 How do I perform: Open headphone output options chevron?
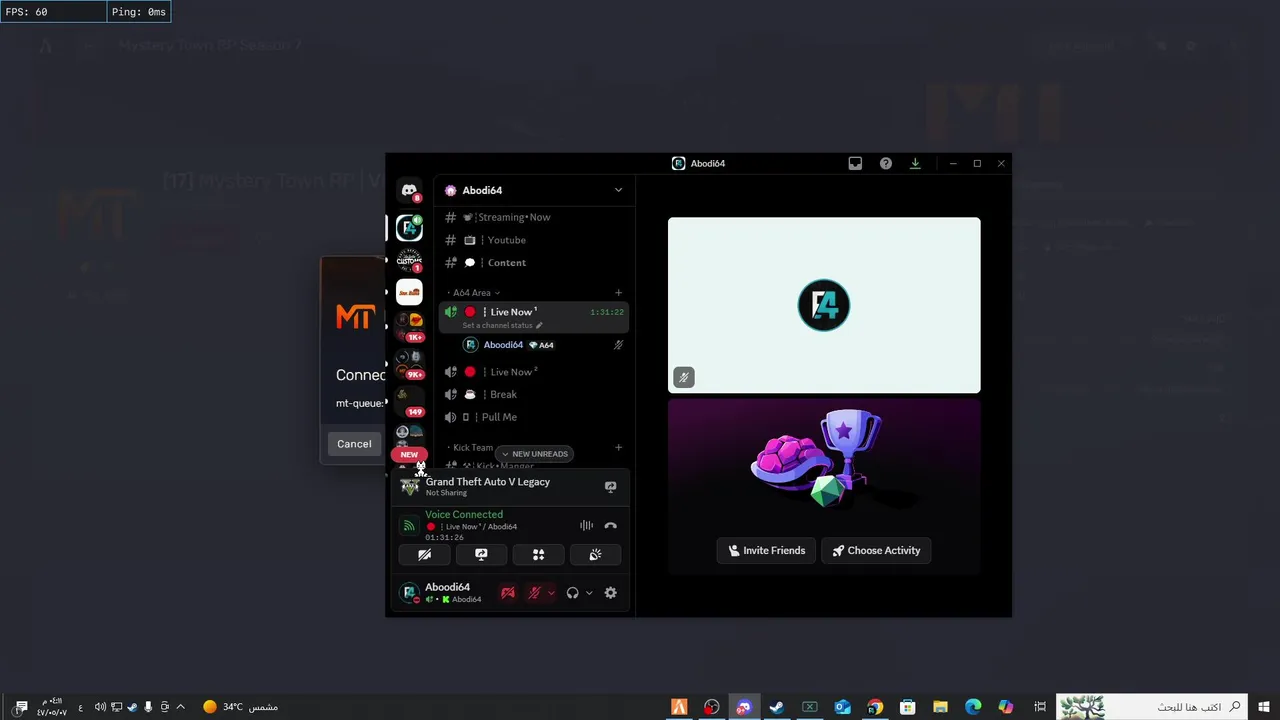589,593
